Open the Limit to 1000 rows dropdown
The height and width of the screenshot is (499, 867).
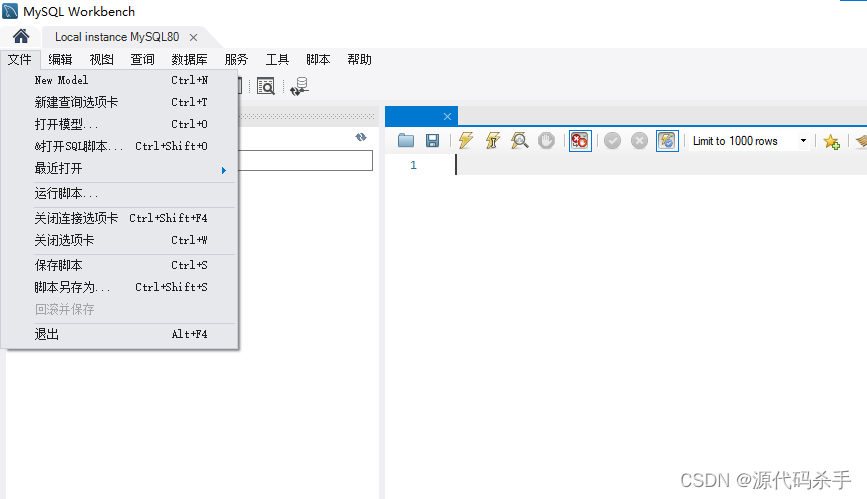point(750,141)
